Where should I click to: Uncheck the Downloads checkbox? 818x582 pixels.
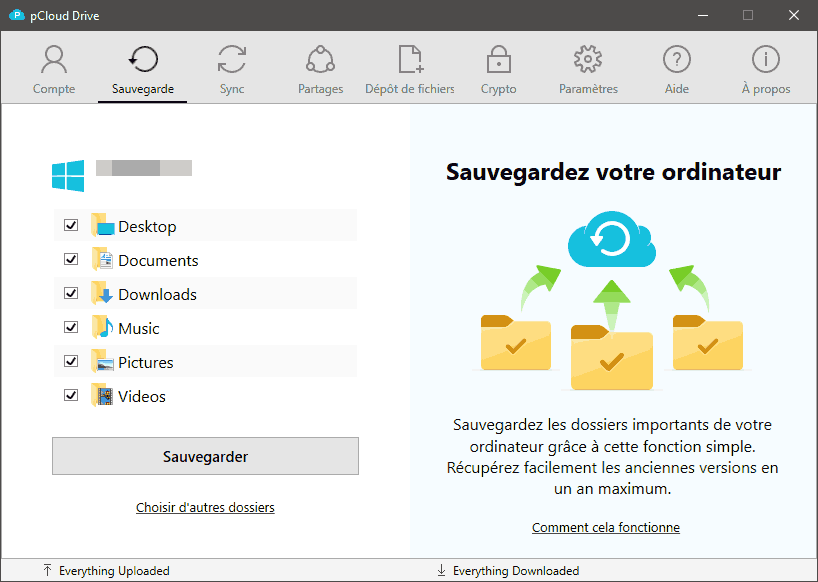(x=71, y=293)
